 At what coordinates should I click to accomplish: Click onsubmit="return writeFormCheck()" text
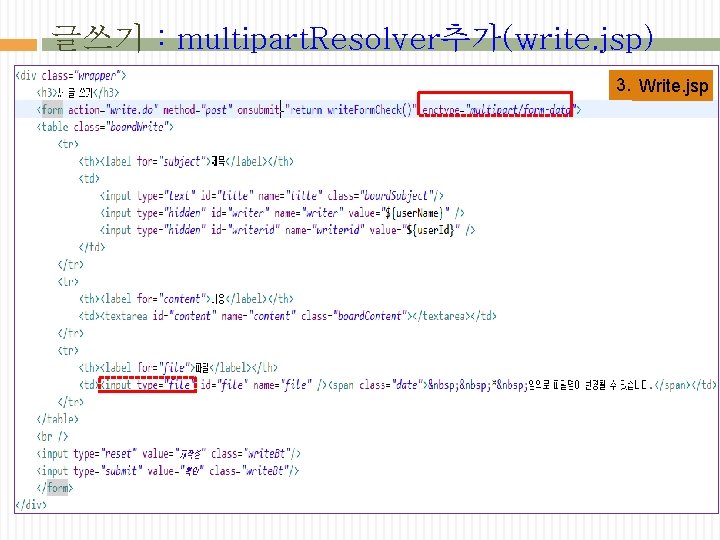tap(326, 110)
